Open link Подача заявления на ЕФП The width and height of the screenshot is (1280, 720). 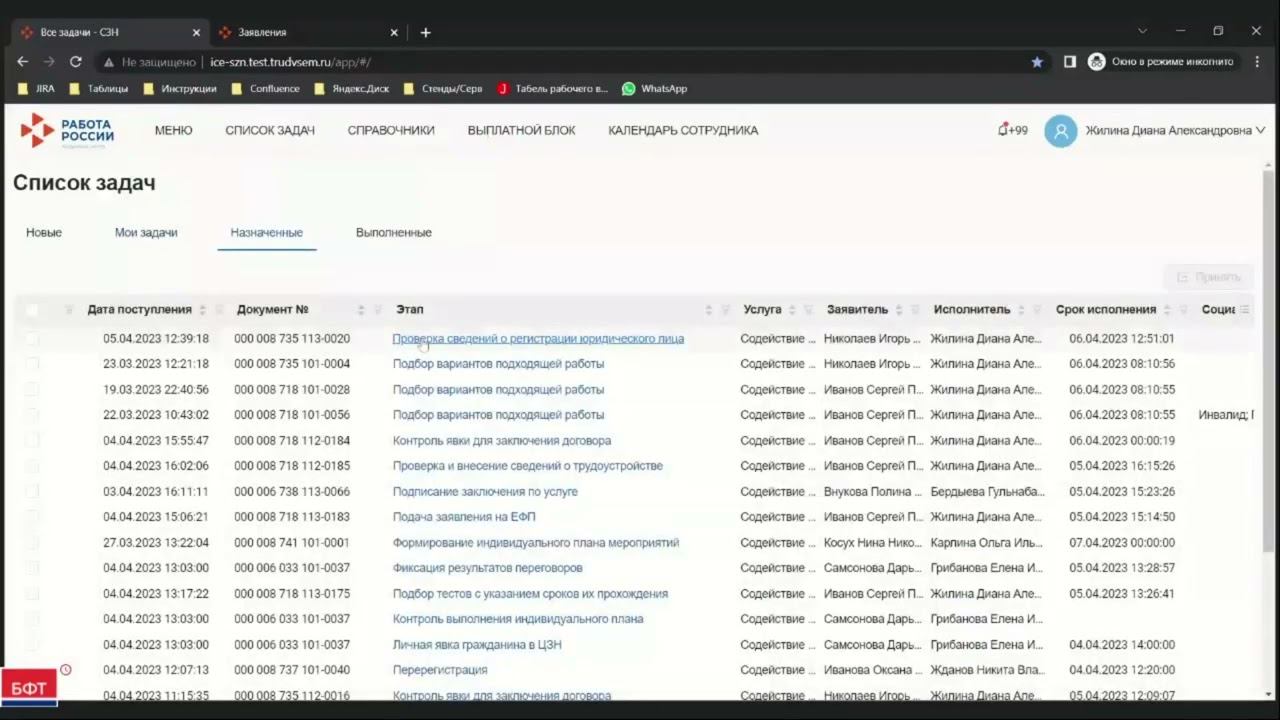point(464,517)
